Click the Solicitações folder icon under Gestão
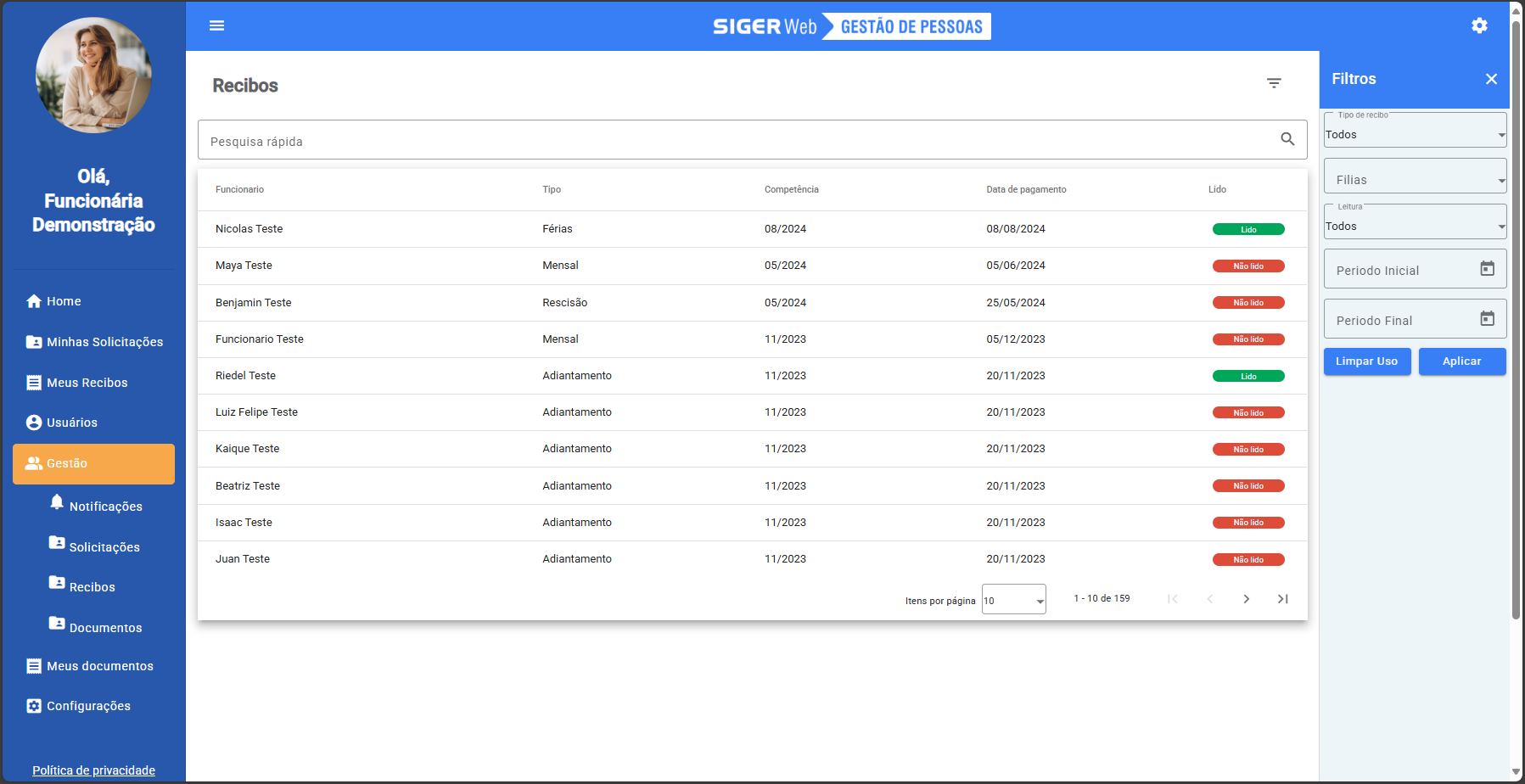 pos(57,543)
